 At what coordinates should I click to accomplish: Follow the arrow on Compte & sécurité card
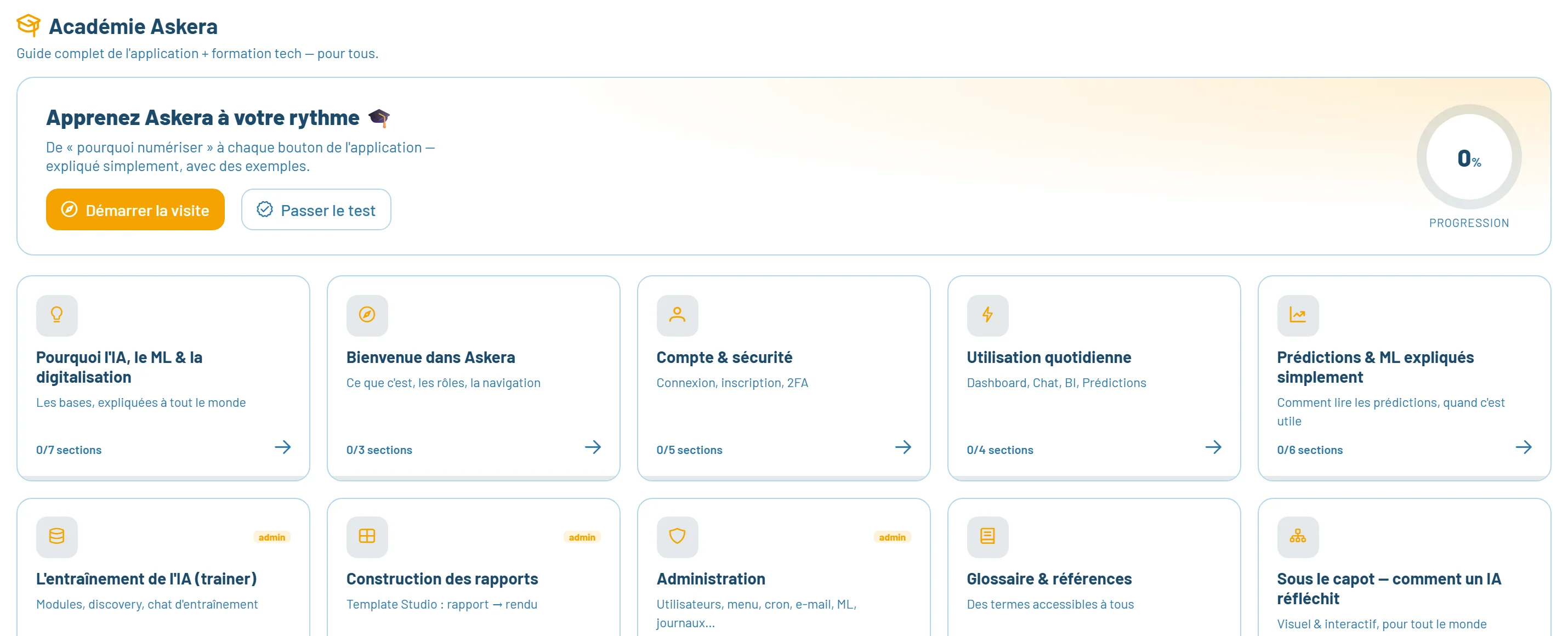pos(904,447)
